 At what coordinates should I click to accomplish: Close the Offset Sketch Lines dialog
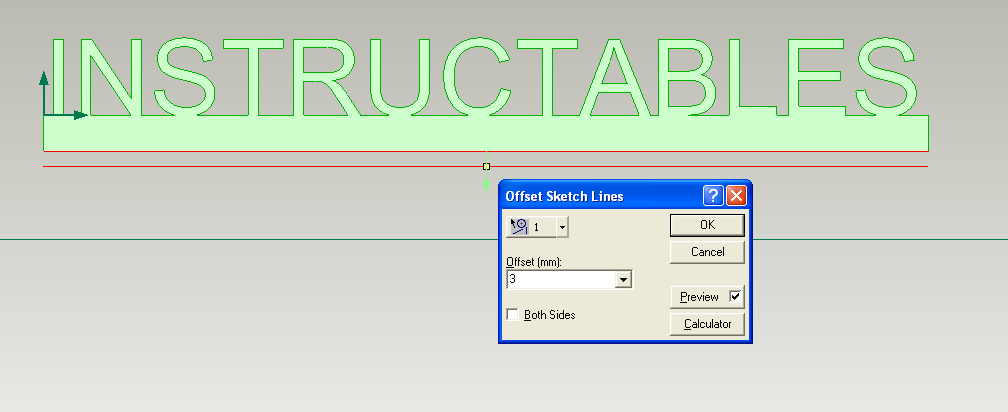pyautogui.click(x=736, y=195)
